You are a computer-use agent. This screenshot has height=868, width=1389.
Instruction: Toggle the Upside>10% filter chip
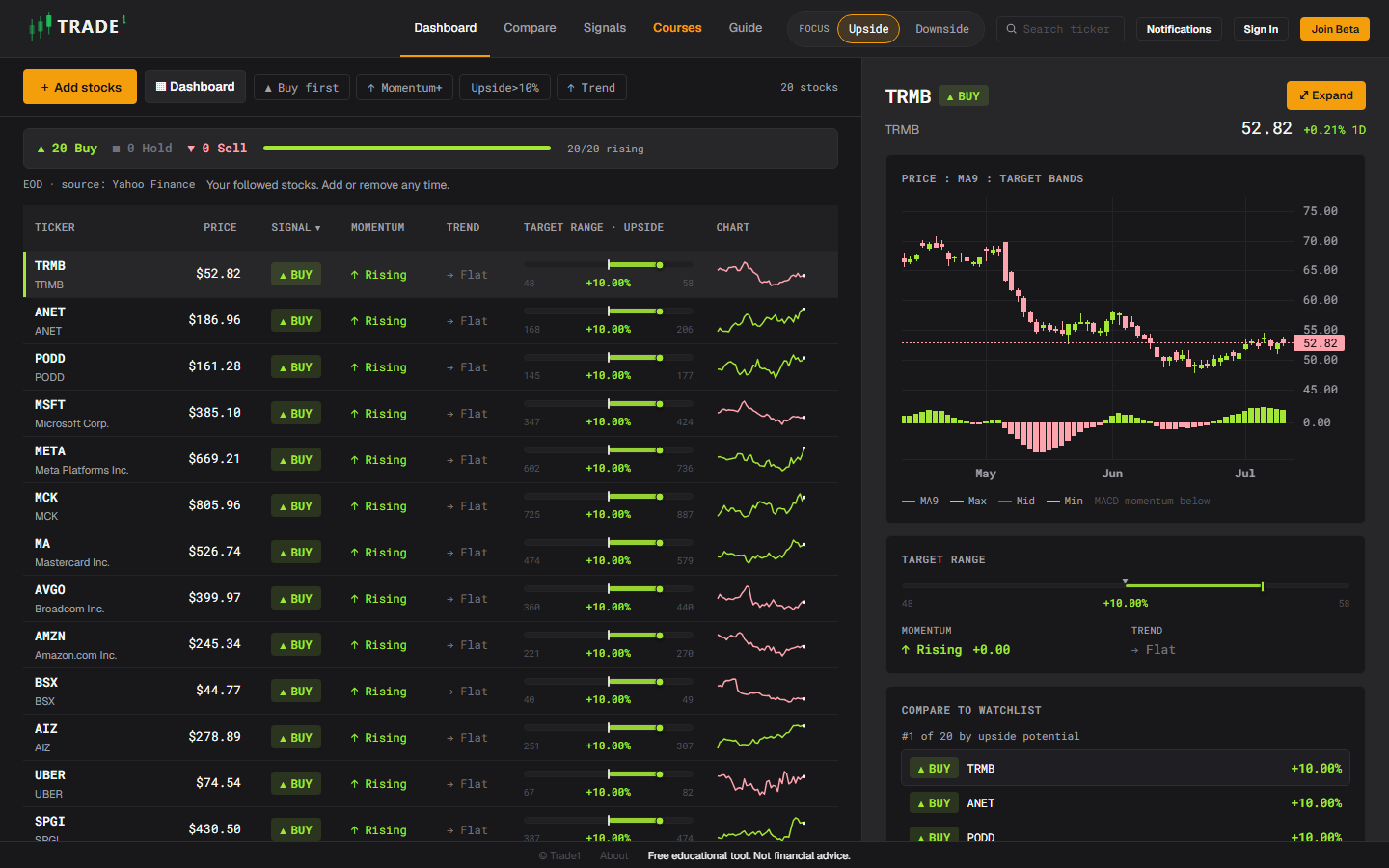coord(504,88)
